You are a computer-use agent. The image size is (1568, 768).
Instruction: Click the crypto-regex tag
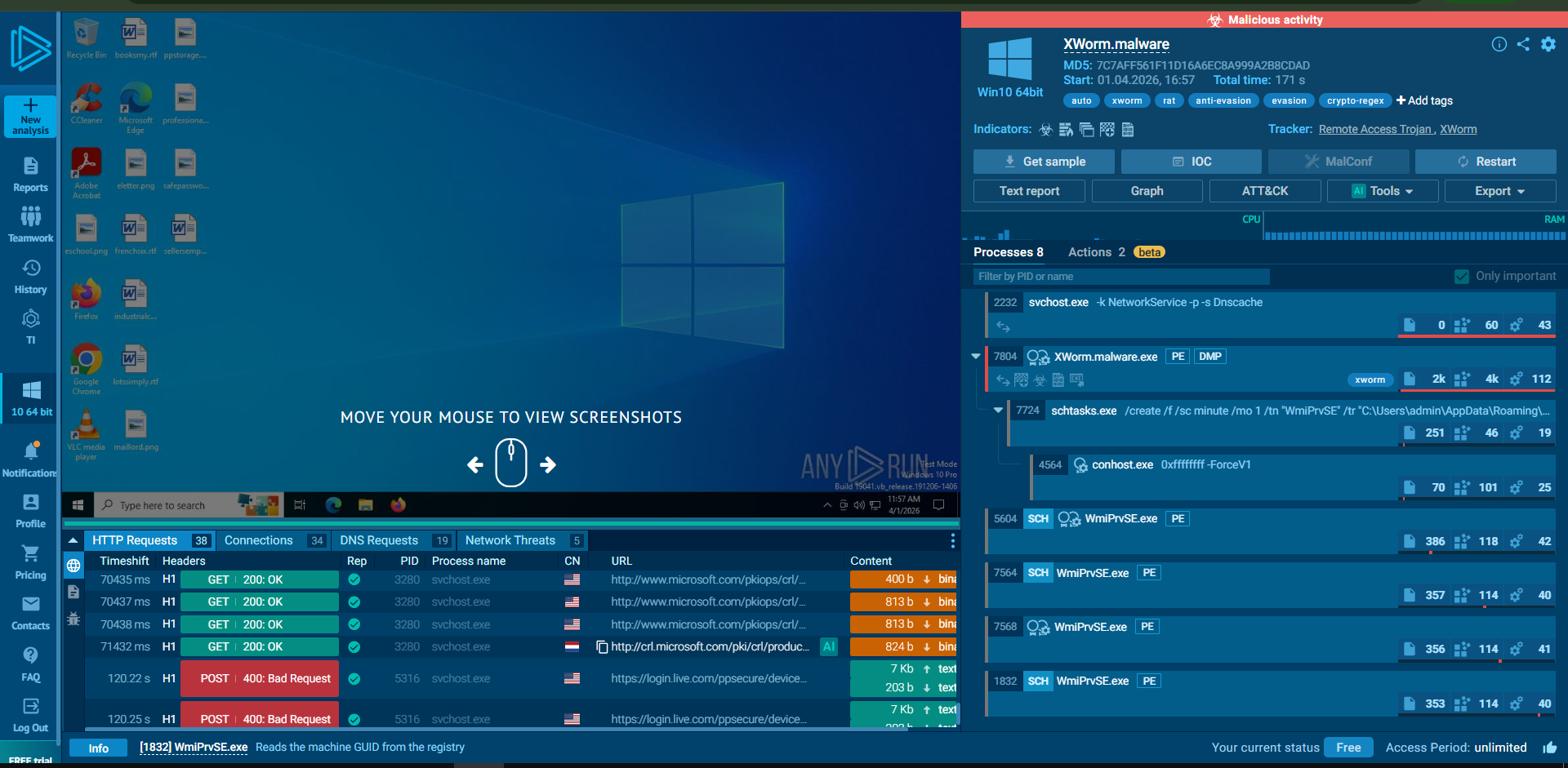point(1356,100)
